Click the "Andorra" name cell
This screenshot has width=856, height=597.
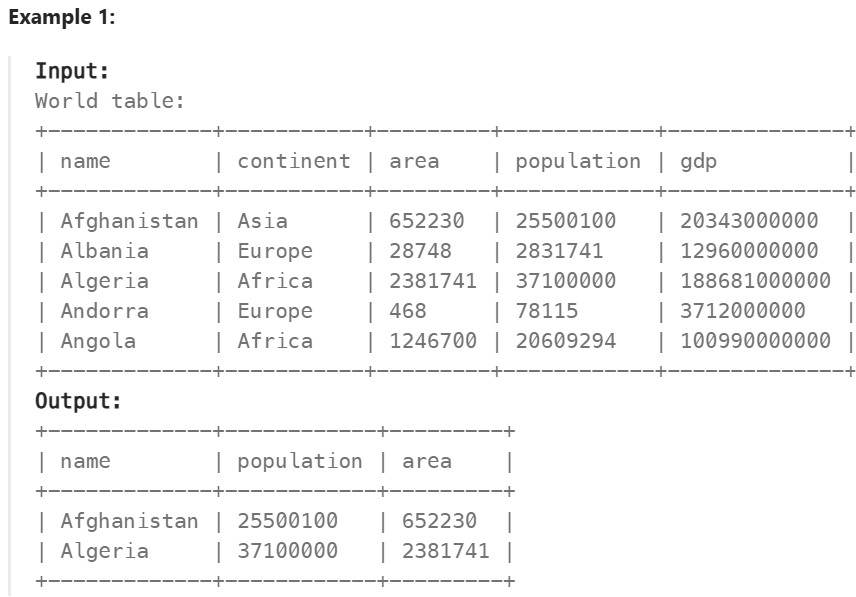(104, 311)
